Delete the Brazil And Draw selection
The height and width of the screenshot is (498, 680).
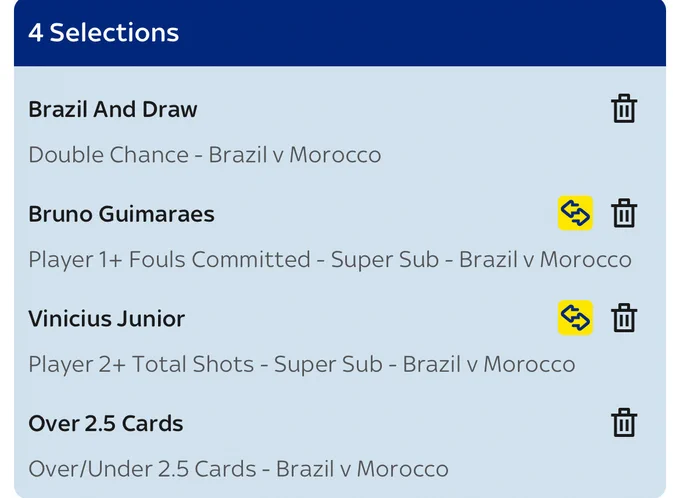(624, 109)
